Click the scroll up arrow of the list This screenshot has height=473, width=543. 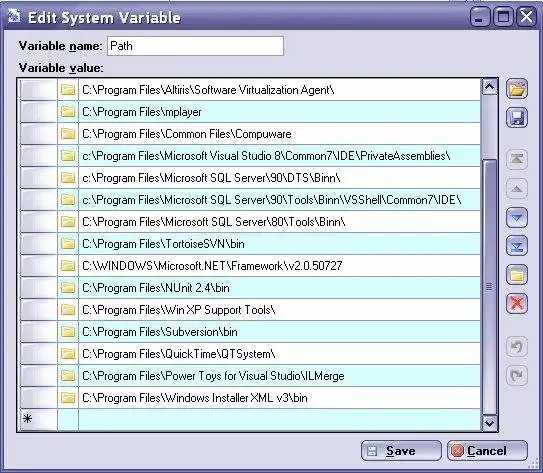click(x=489, y=87)
